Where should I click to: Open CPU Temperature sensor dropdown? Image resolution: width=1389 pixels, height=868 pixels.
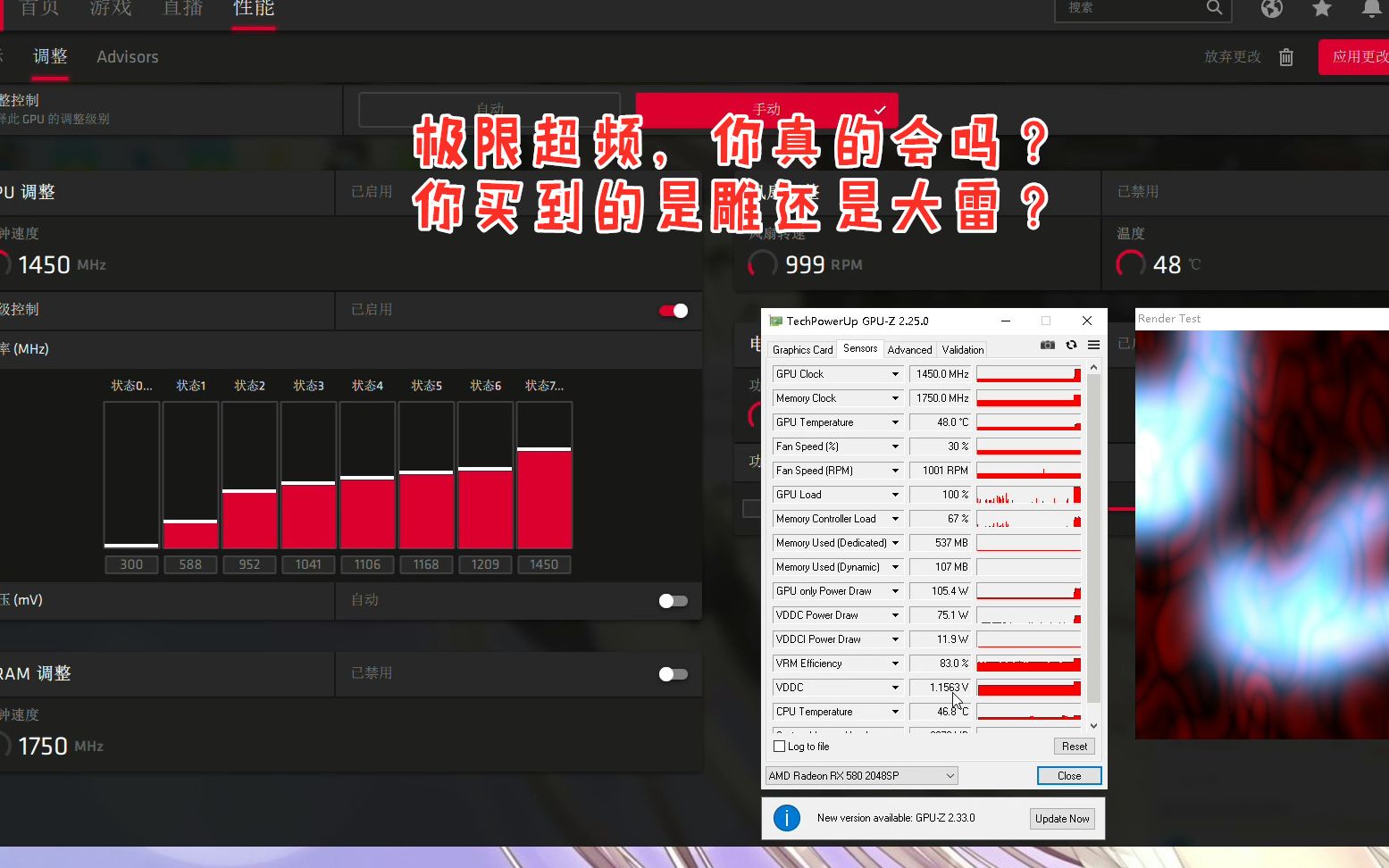[895, 712]
